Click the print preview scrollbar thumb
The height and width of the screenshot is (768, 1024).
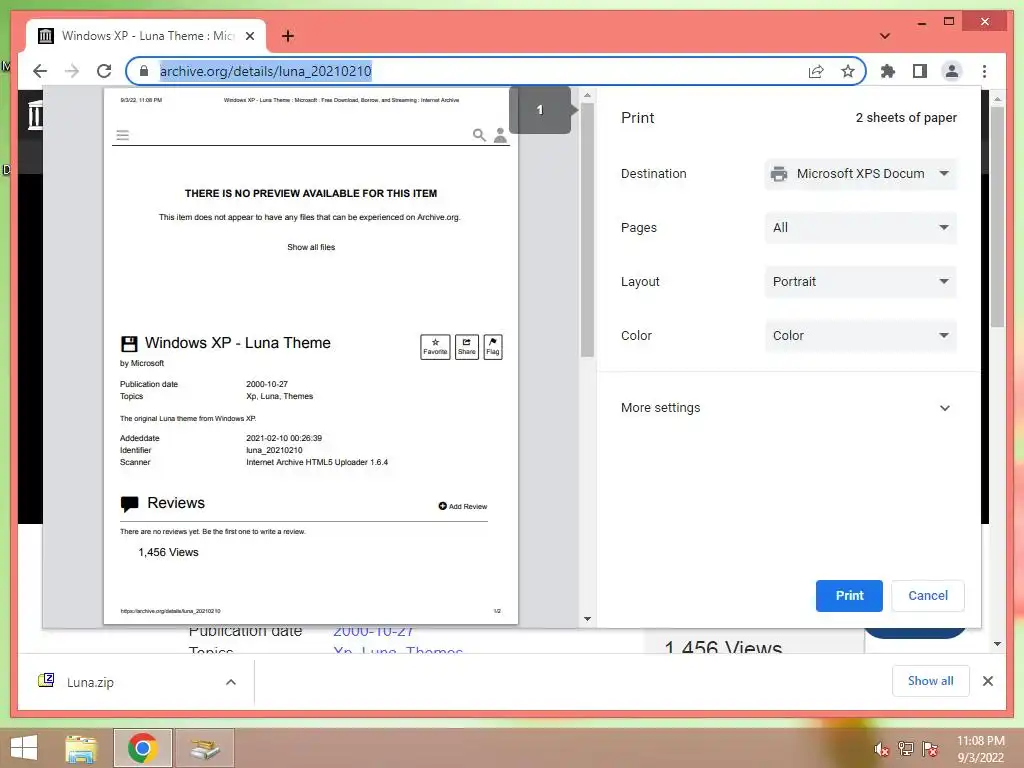[x=587, y=230]
